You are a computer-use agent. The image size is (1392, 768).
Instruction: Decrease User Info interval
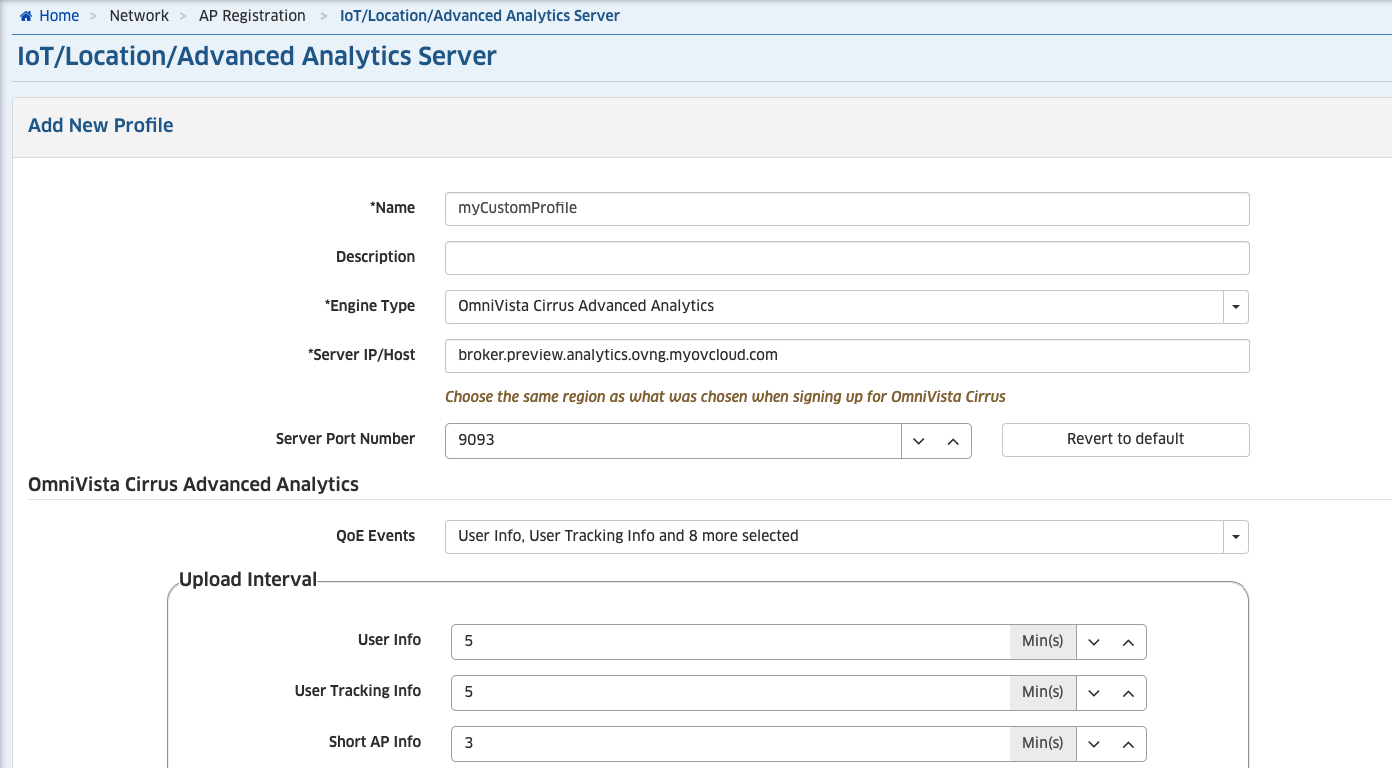pyautogui.click(x=1094, y=642)
